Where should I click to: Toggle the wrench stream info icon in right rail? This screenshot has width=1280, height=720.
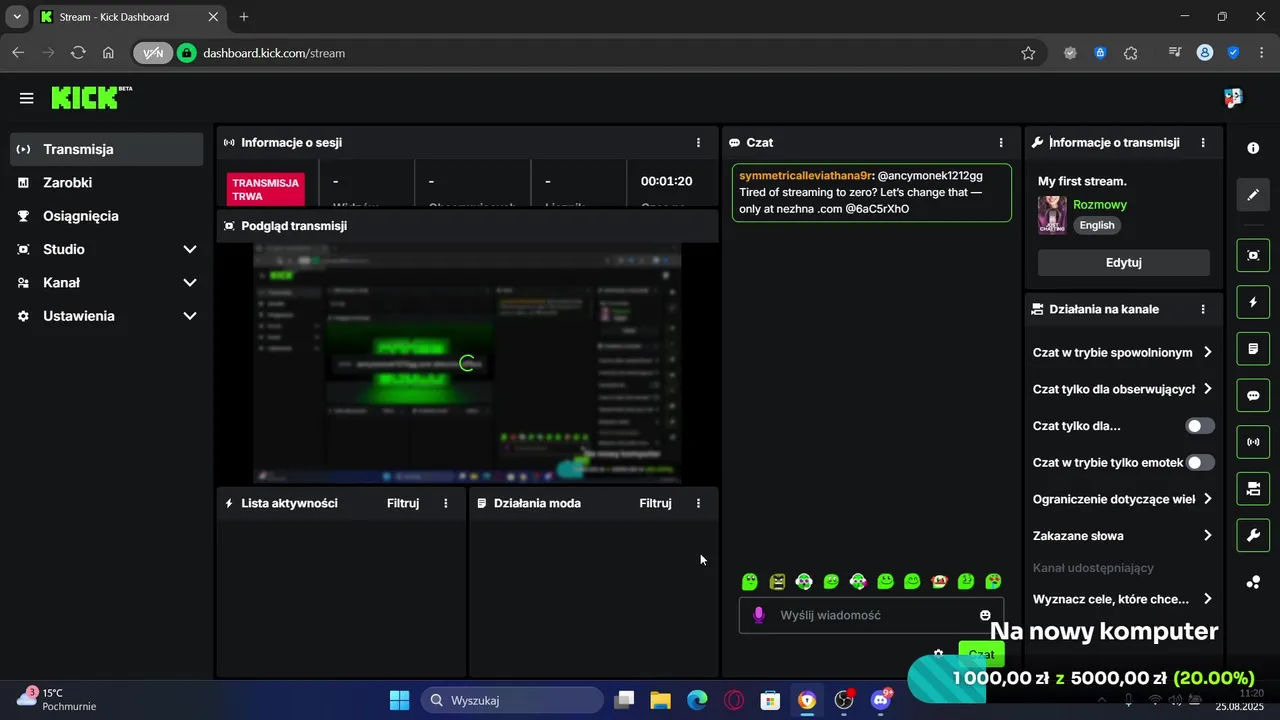point(1253,535)
